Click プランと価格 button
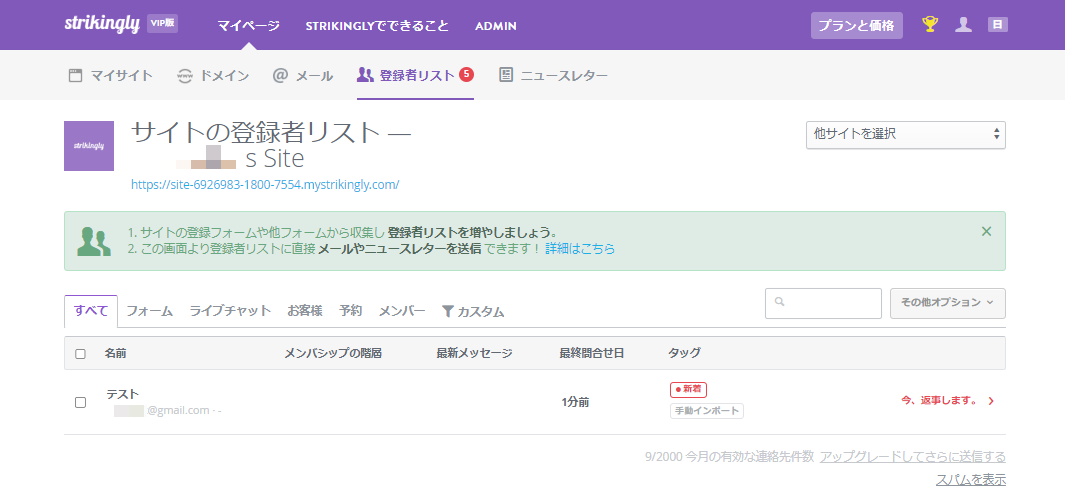The height and width of the screenshot is (498, 1065). (x=856, y=26)
